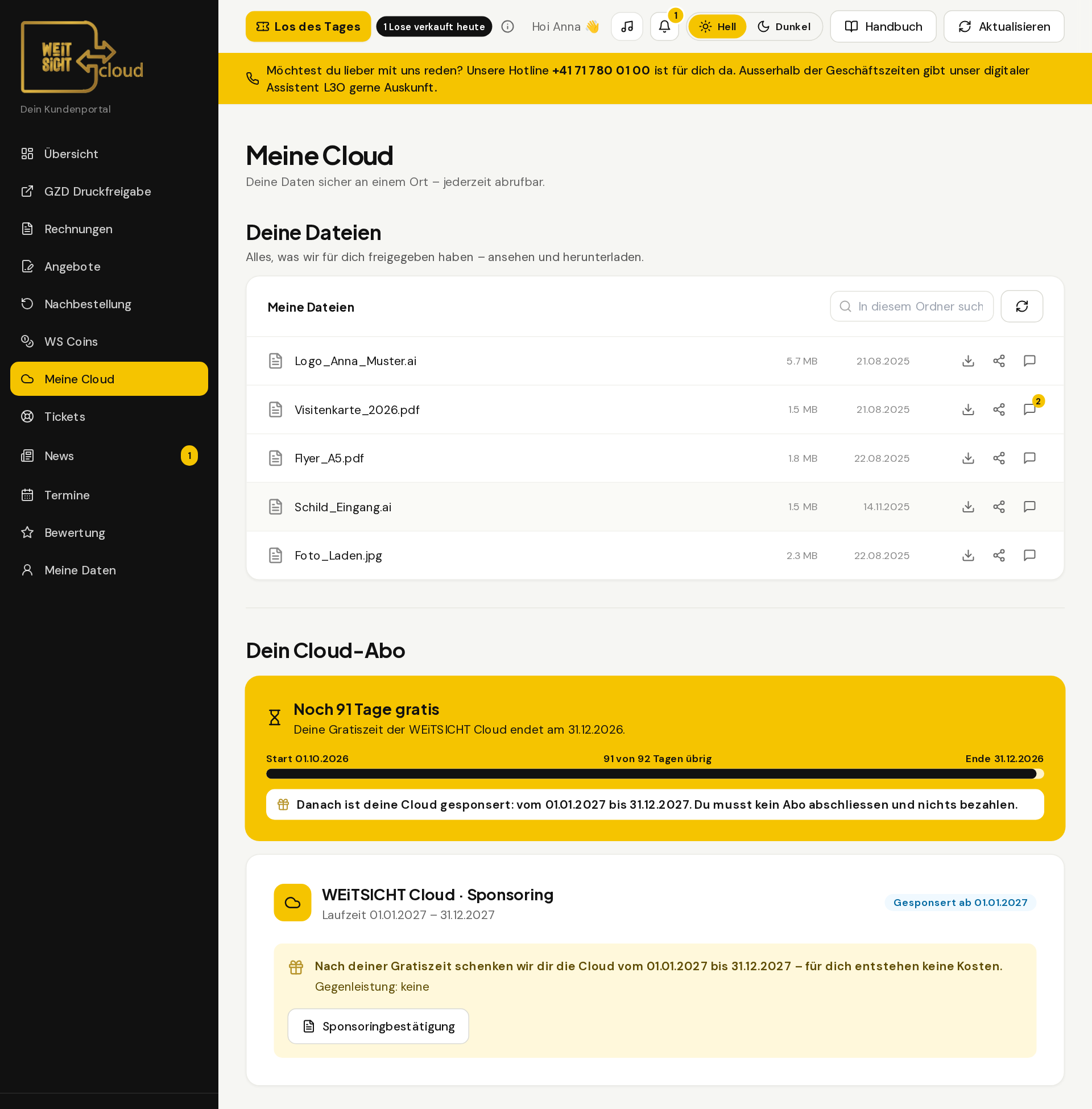
Task: Switch to the Dunkel theme
Action: [x=784, y=26]
